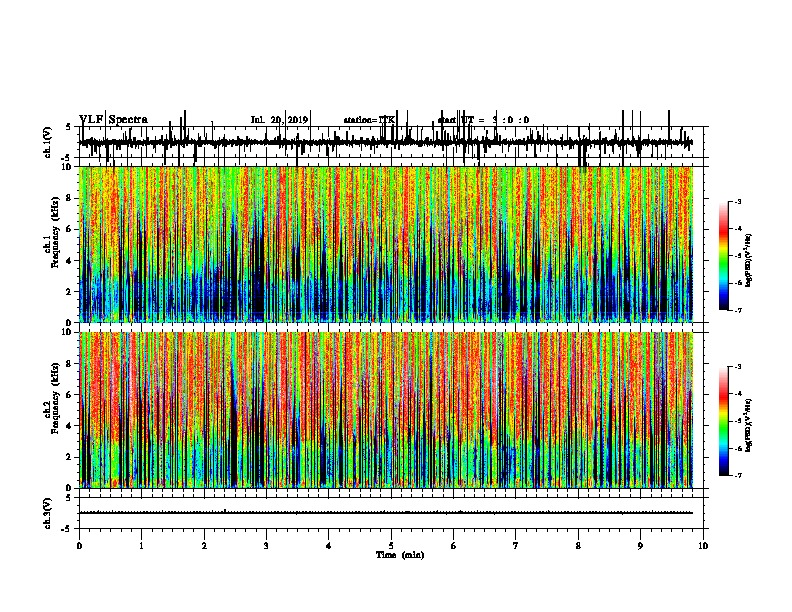The width and height of the screenshot is (792, 612).
Task: Click the "ch.1(V)" waveform axis label
Action: click(48, 142)
